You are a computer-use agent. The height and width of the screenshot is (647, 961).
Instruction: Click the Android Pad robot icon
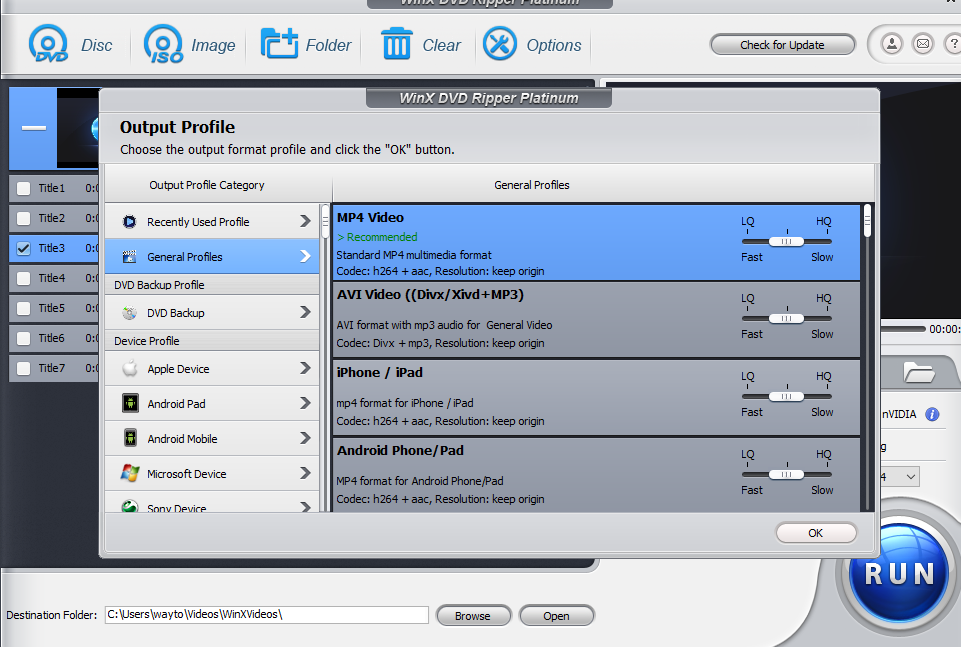click(130, 403)
